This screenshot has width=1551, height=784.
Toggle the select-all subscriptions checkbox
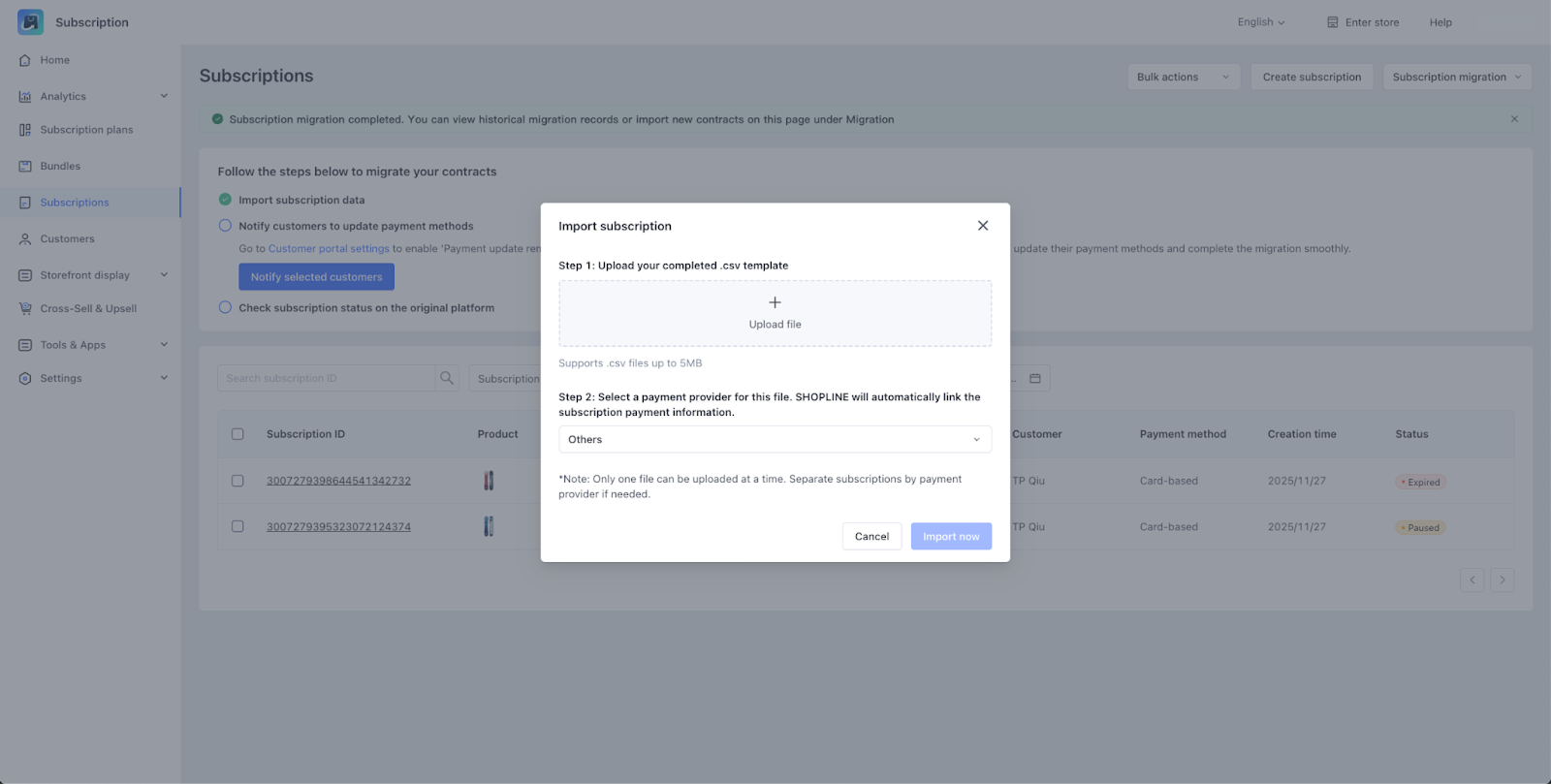[237, 434]
